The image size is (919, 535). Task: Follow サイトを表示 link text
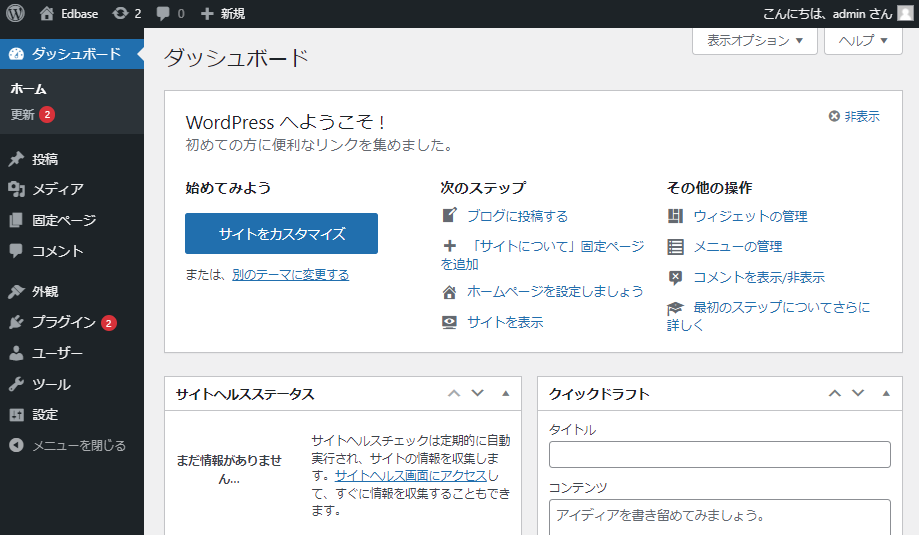click(505, 322)
